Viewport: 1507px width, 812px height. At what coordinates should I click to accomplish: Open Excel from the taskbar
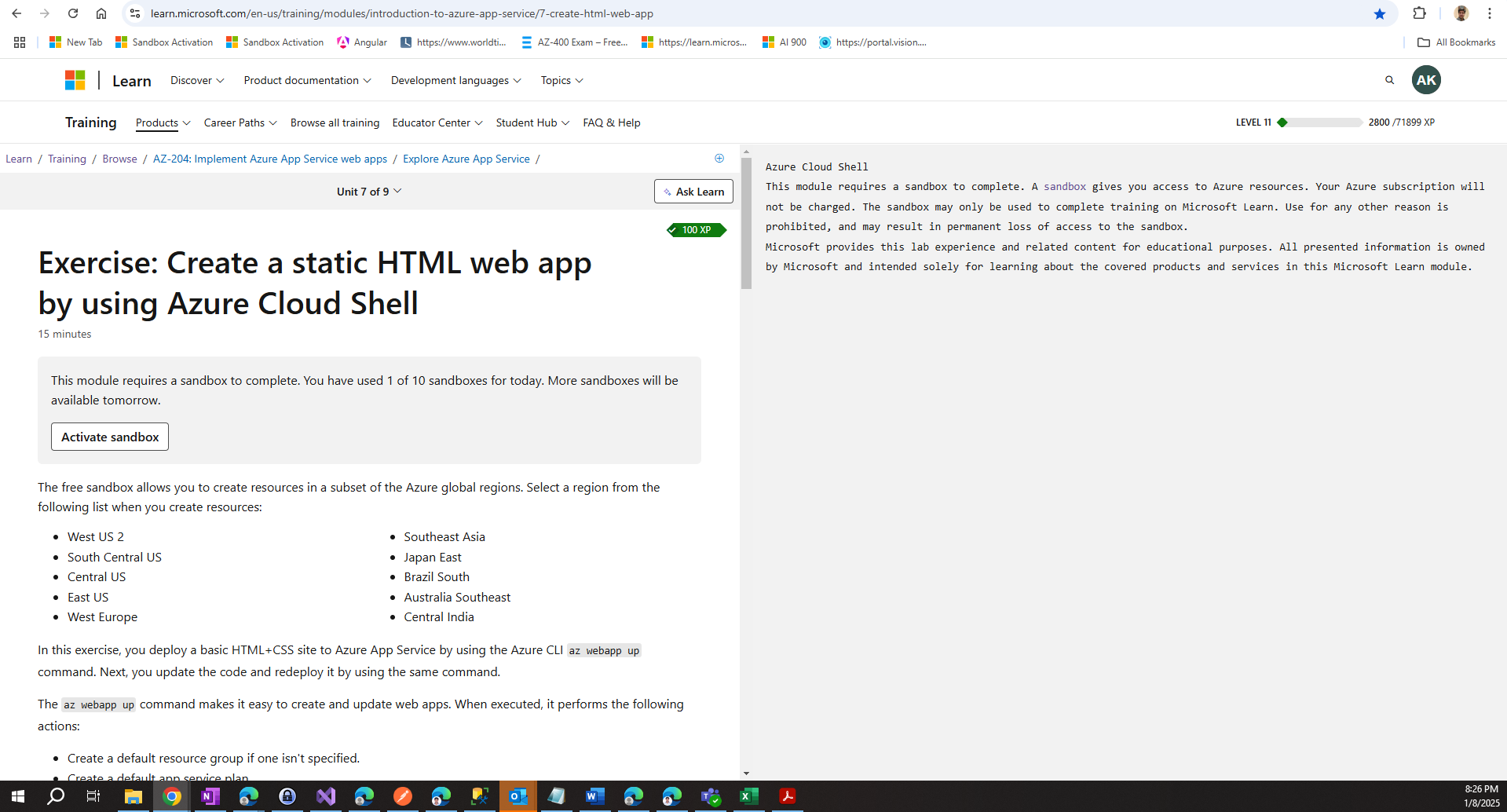(748, 796)
